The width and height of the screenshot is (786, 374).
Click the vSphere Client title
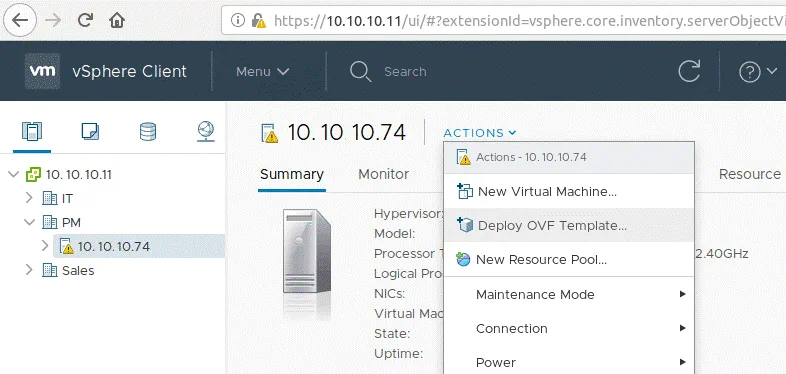129,71
